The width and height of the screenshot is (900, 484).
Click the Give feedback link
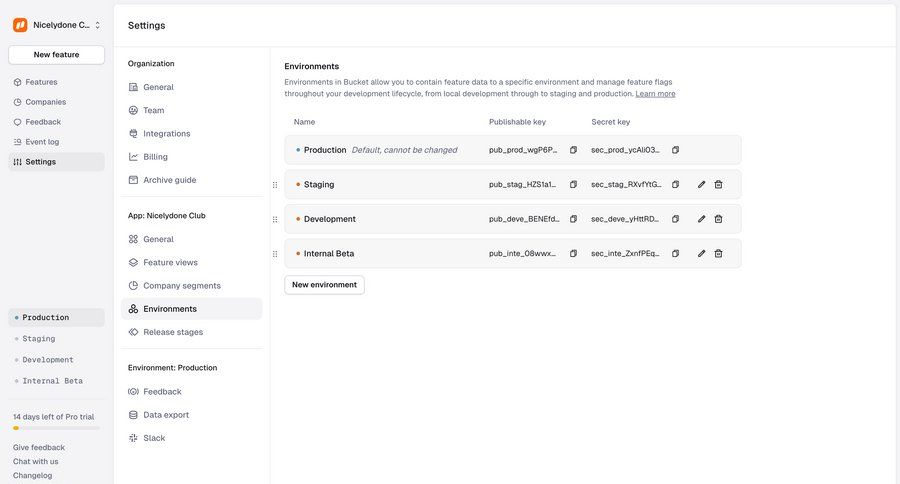pos(39,447)
